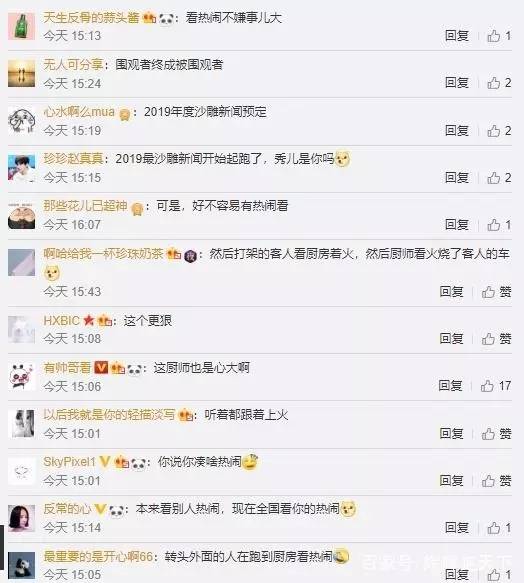
Task: Click the panda badge beside 反常的心
Action: coord(117,510)
